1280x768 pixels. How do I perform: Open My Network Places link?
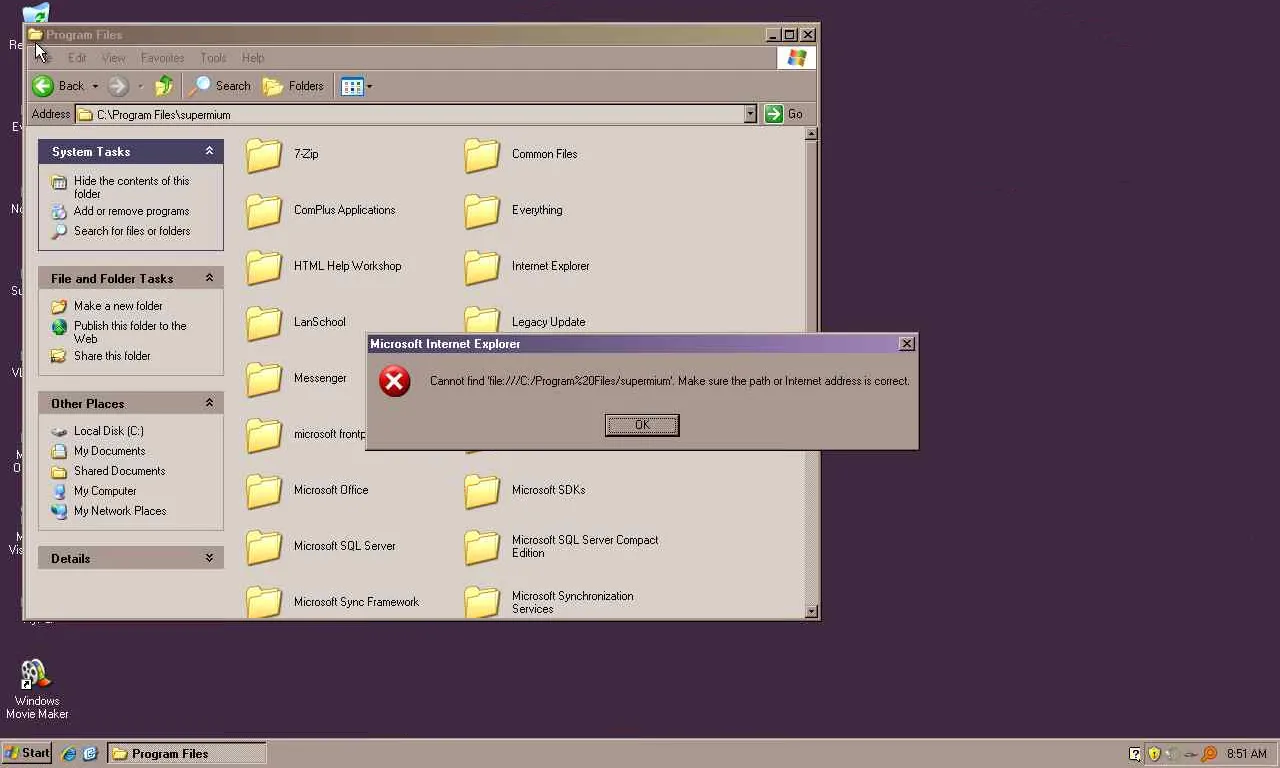click(120, 511)
